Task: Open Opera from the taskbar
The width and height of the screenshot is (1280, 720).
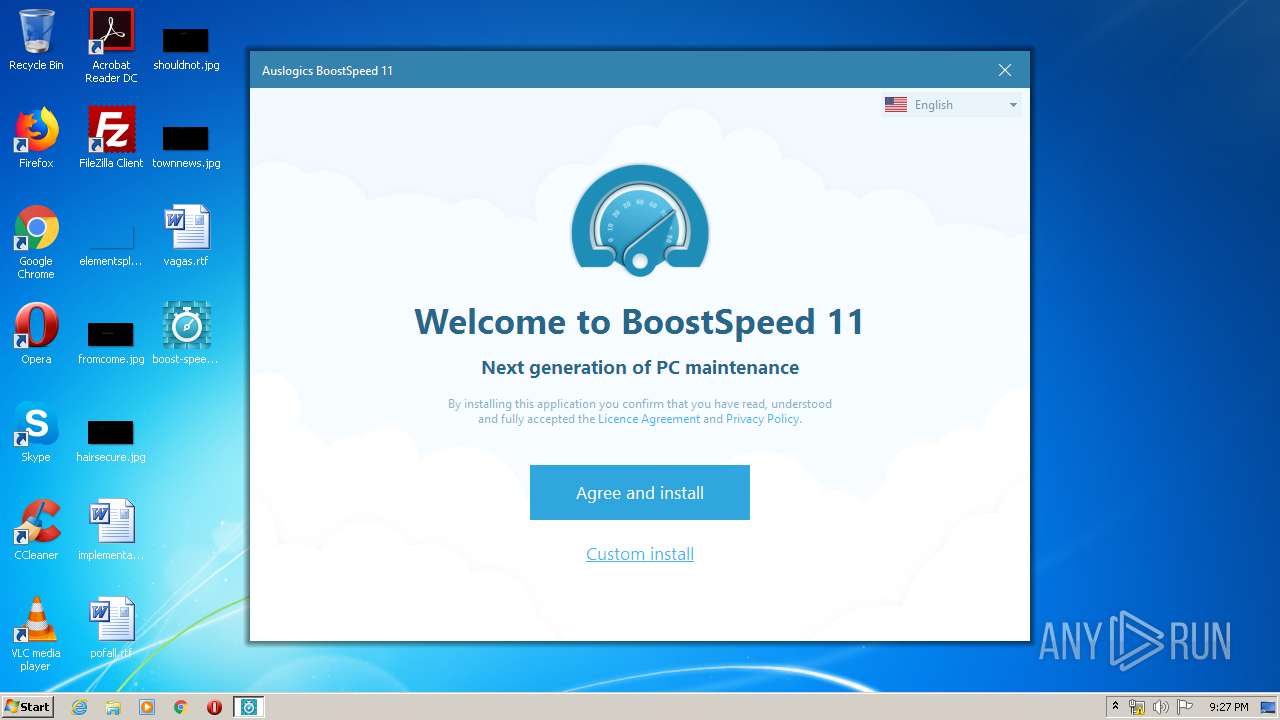Action: click(214, 707)
